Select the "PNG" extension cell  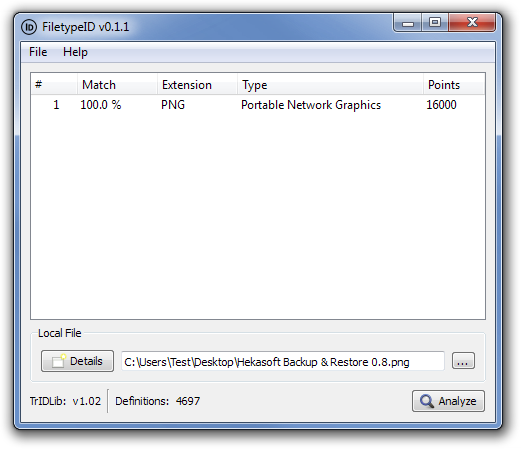(173, 105)
